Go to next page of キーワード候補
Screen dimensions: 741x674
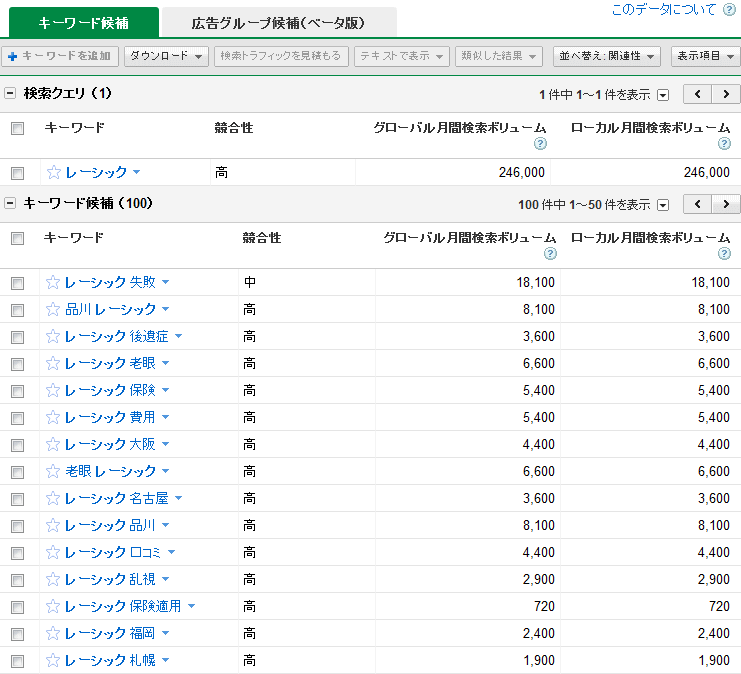(x=726, y=204)
